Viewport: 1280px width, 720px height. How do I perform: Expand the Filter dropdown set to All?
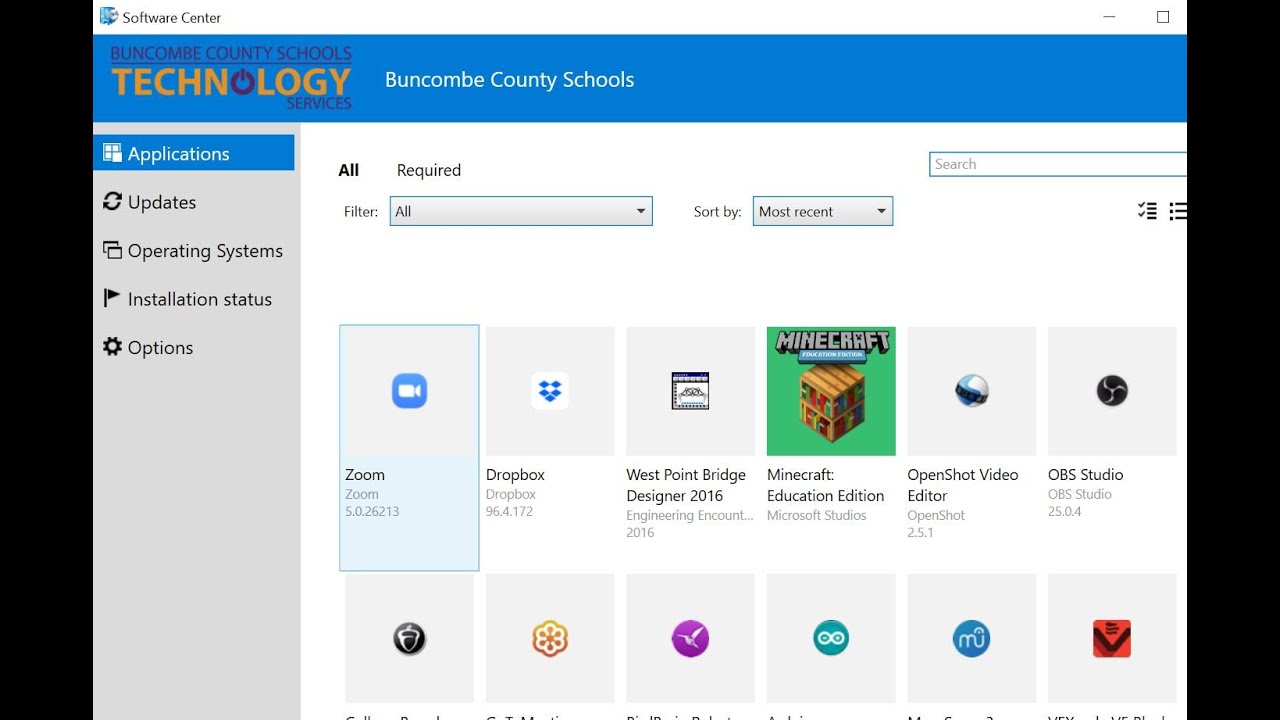click(x=521, y=211)
